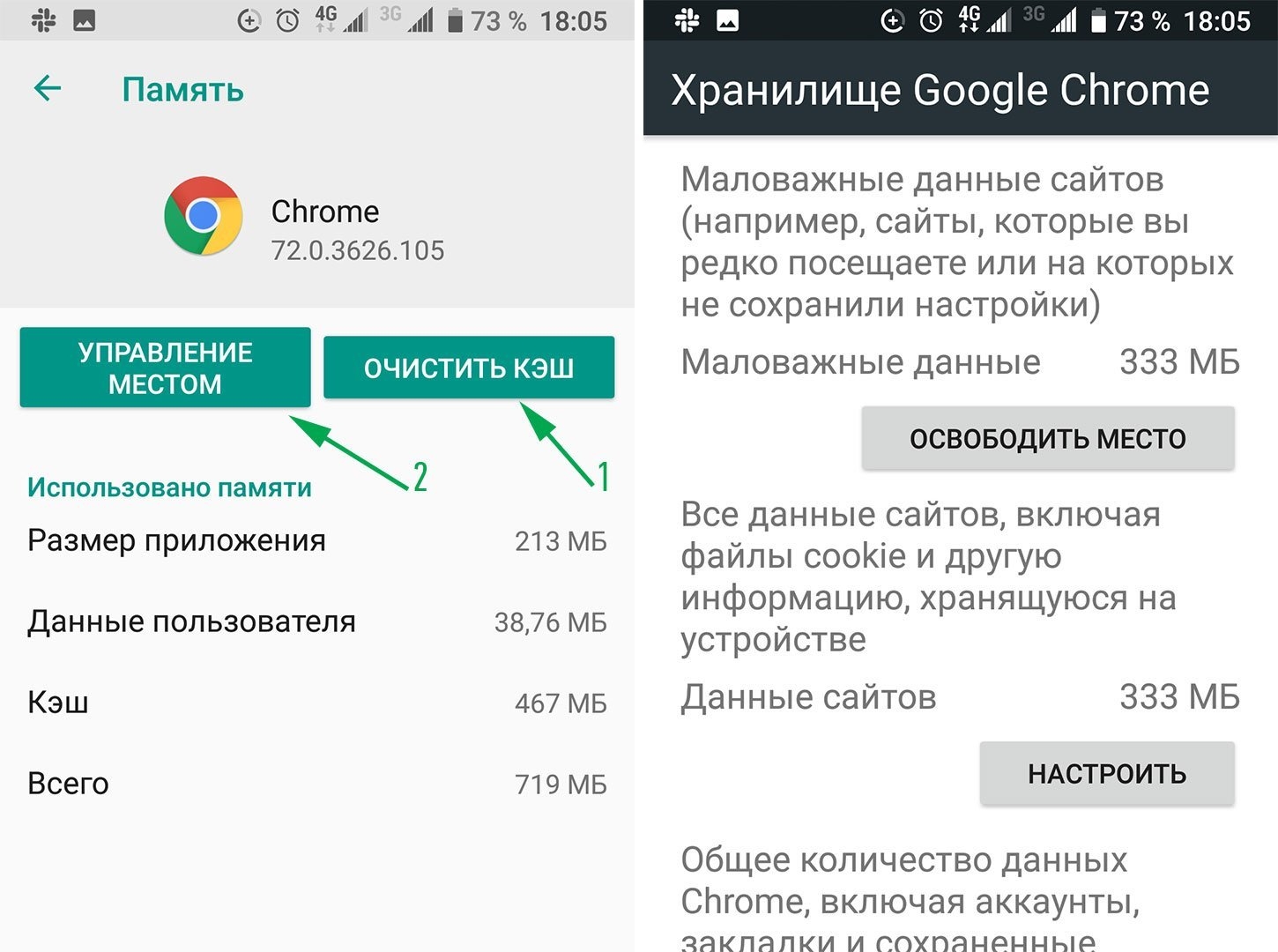
Task: Tap the Slack icon in the left status bar
Action: click(43, 20)
